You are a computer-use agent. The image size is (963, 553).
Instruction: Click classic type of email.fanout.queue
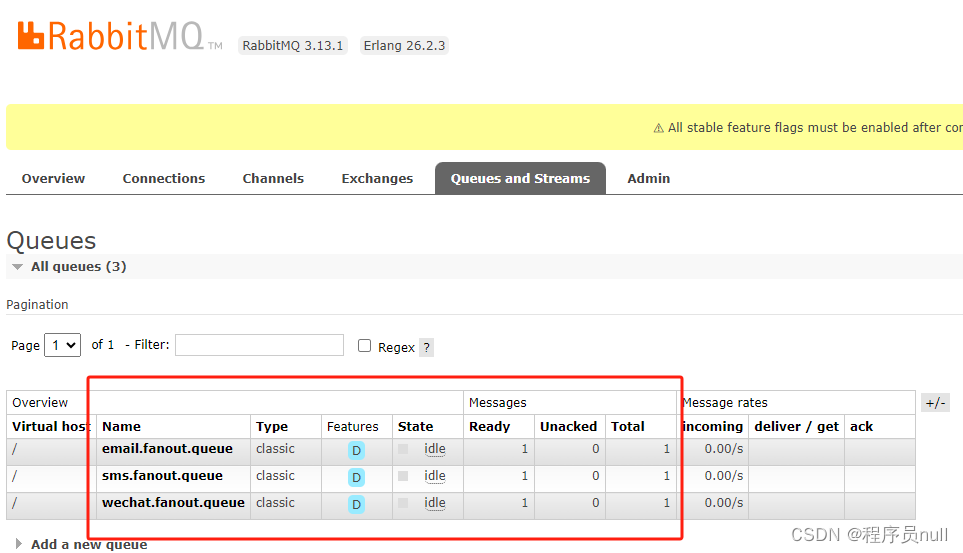point(275,449)
